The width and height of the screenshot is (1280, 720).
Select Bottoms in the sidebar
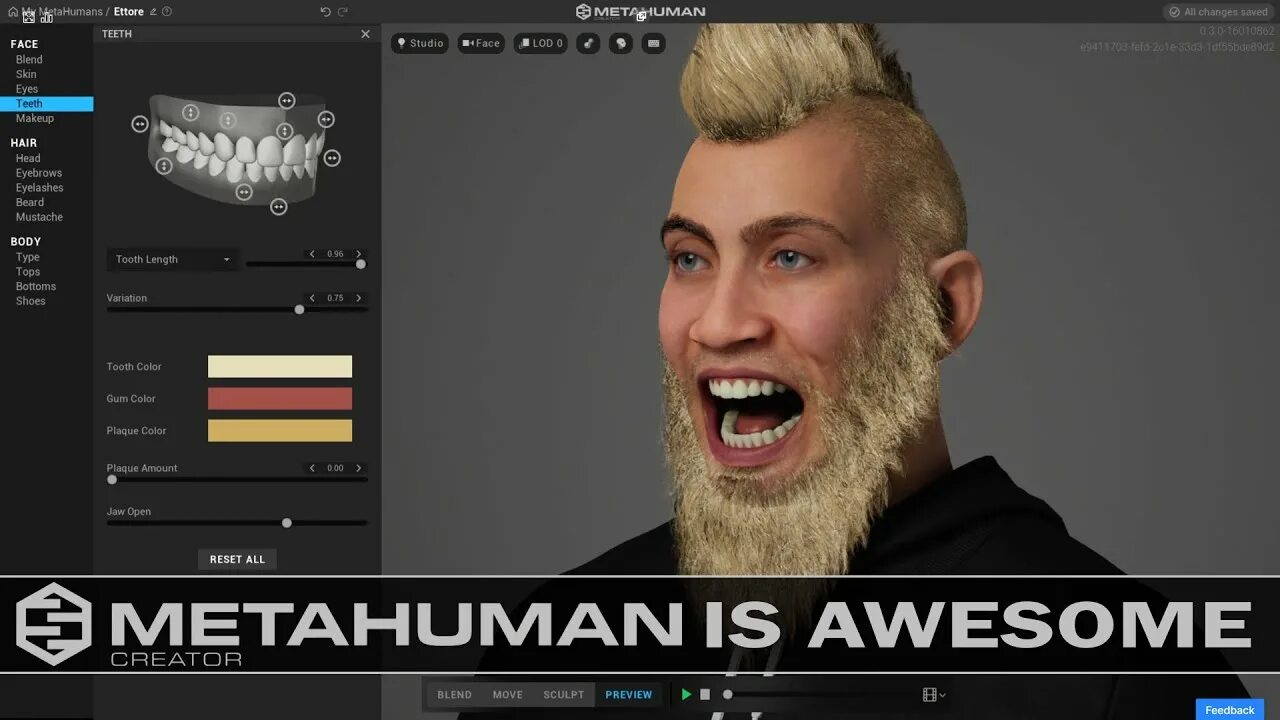(x=36, y=287)
